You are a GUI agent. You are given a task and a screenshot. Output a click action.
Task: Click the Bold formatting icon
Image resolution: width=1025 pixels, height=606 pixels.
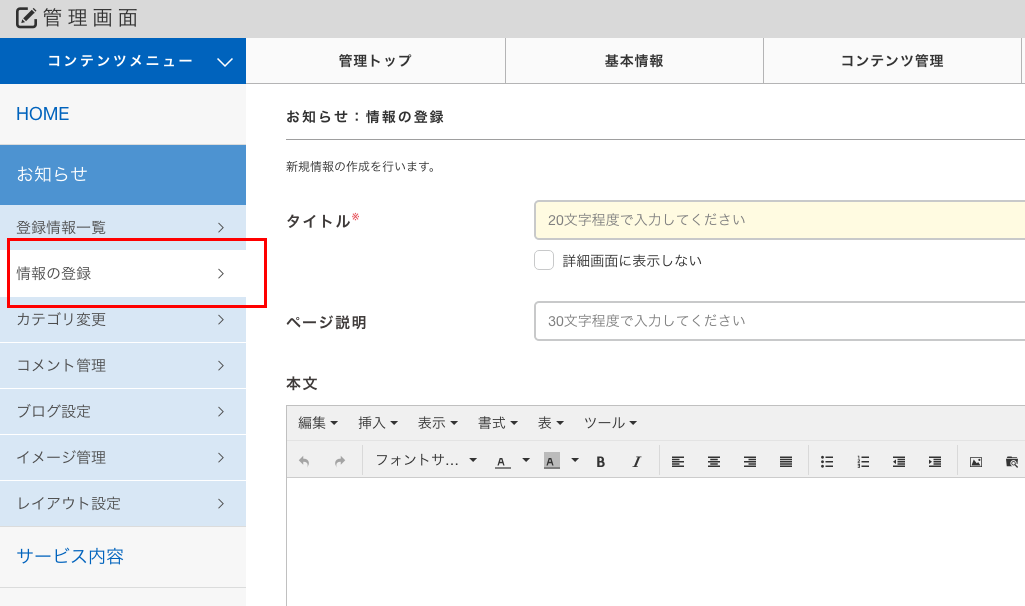(601, 461)
